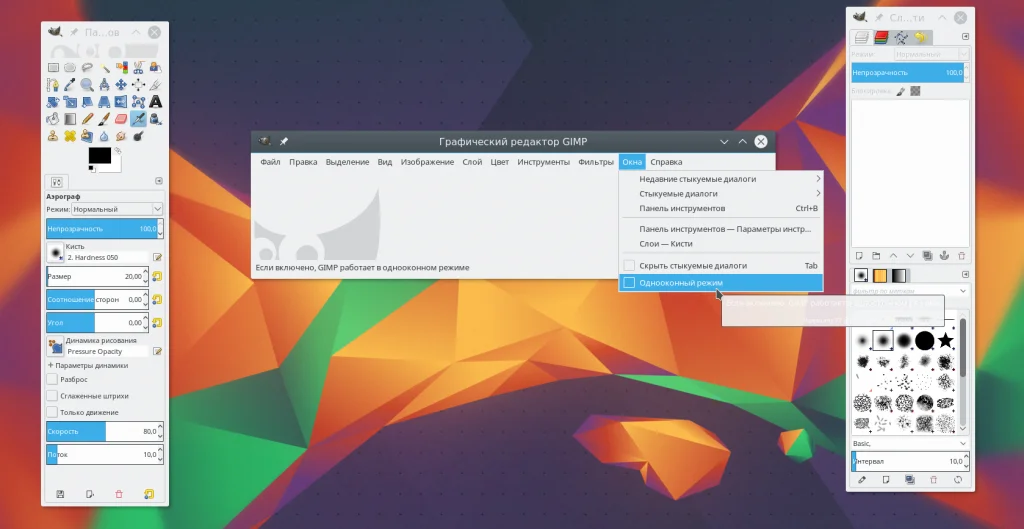The width and height of the screenshot is (1024, 529).
Task: Save tool preset button in tool options
Action: click(60, 494)
